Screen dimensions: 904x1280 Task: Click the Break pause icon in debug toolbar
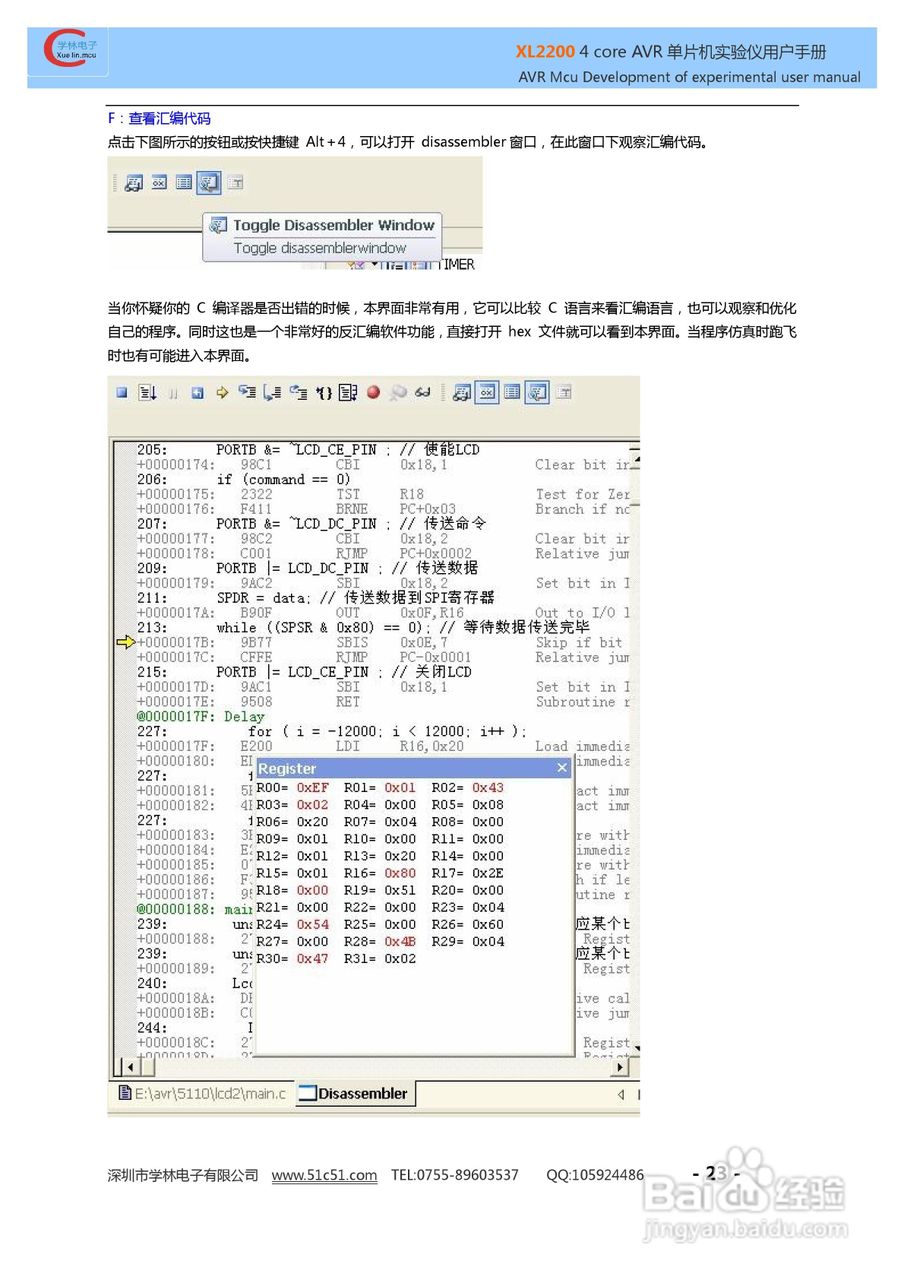coord(173,393)
